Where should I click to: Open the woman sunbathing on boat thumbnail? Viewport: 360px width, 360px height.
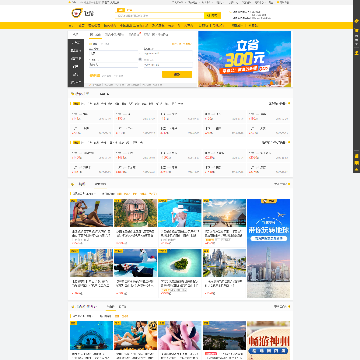(91, 213)
